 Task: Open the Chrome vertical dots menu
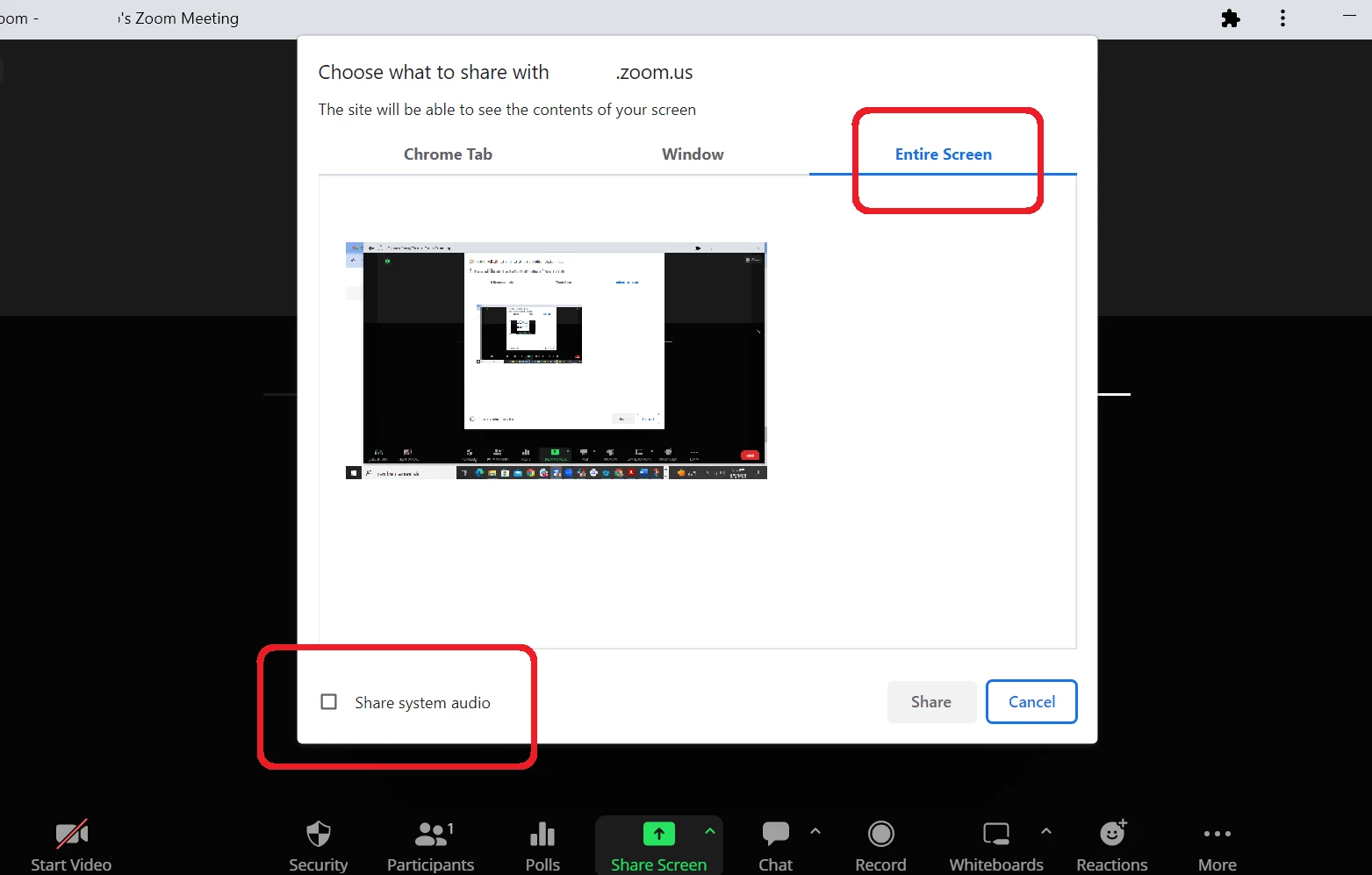tap(1282, 18)
